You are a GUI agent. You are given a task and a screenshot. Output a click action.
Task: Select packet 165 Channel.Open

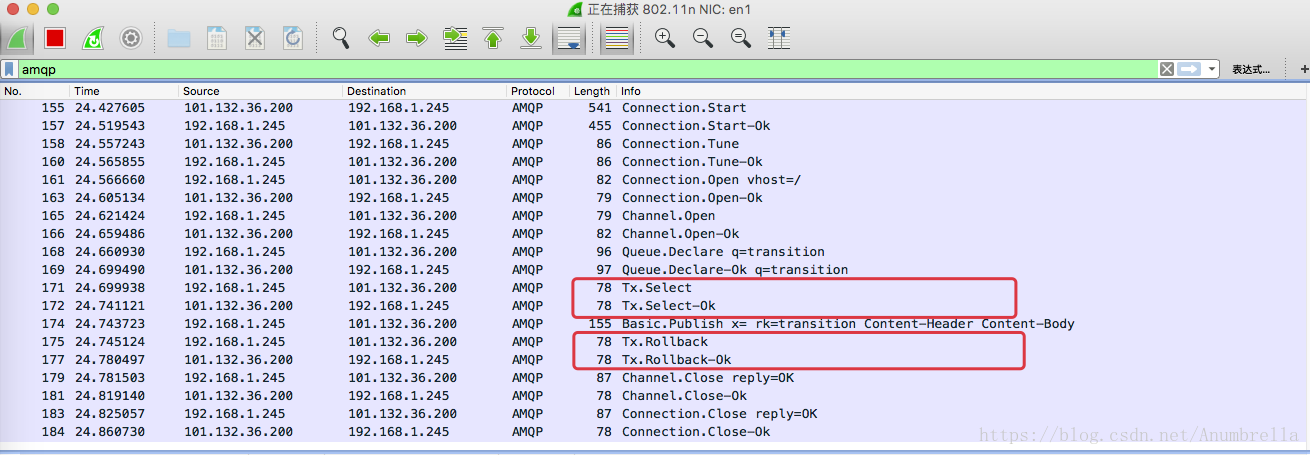click(x=655, y=216)
